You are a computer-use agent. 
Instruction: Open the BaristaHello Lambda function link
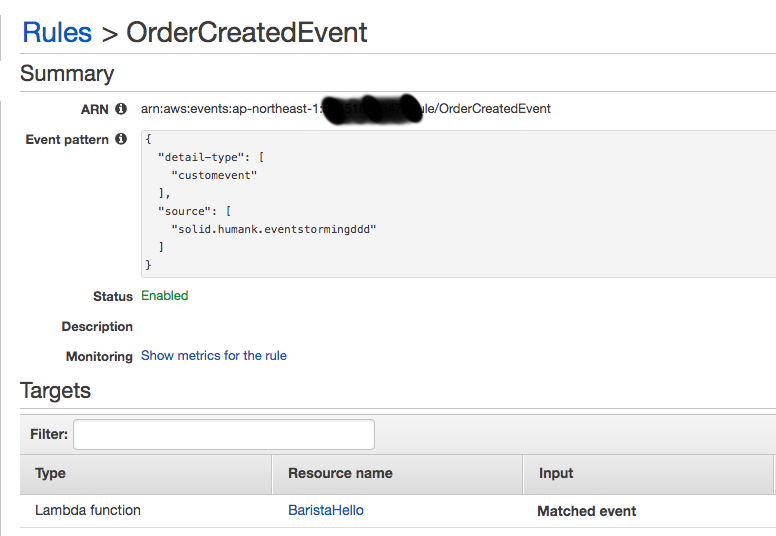(325, 511)
